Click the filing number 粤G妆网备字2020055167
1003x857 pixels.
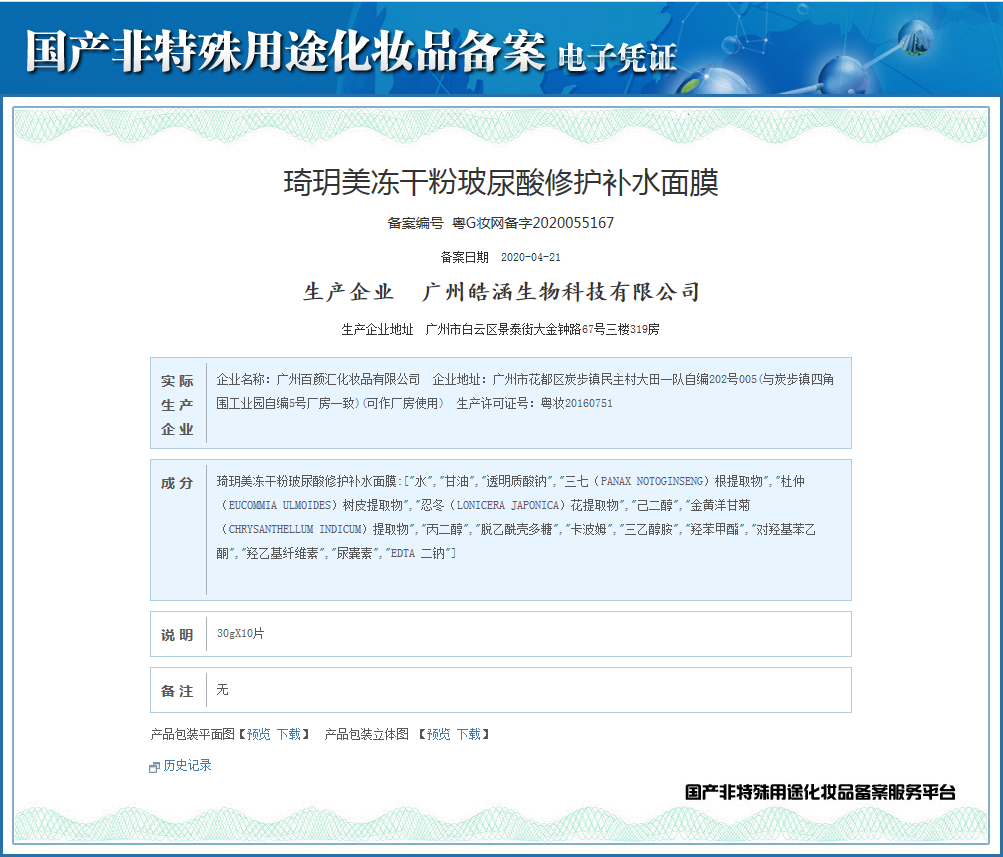pos(533,223)
